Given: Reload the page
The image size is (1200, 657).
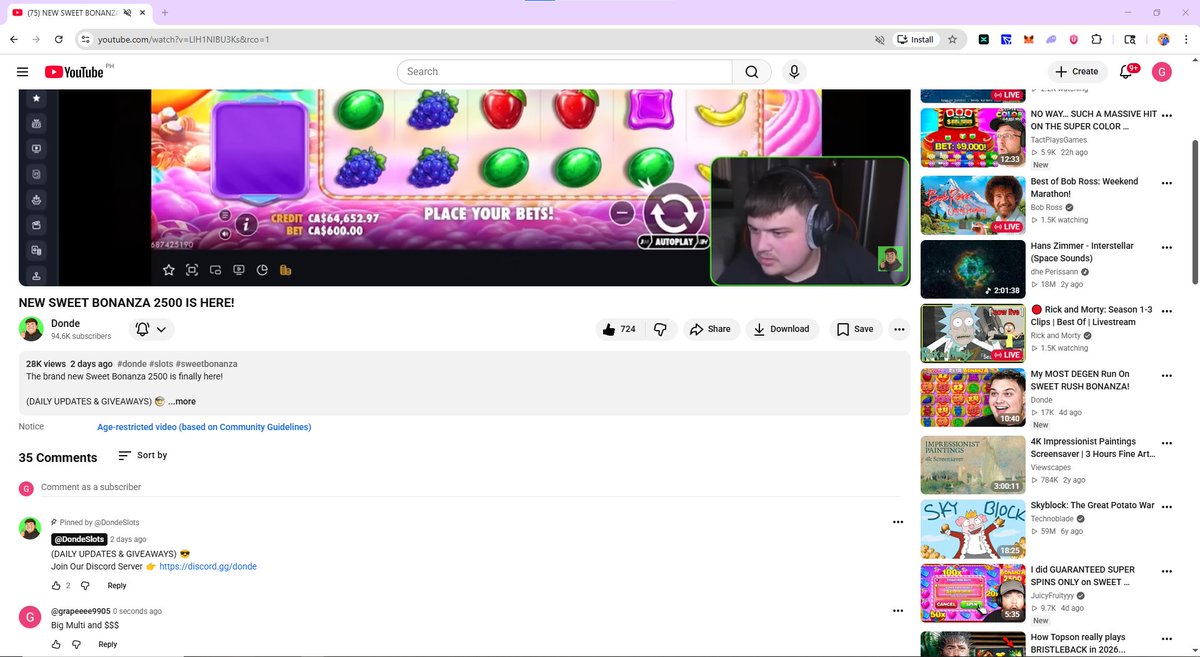Looking at the screenshot, I should 59,39.
